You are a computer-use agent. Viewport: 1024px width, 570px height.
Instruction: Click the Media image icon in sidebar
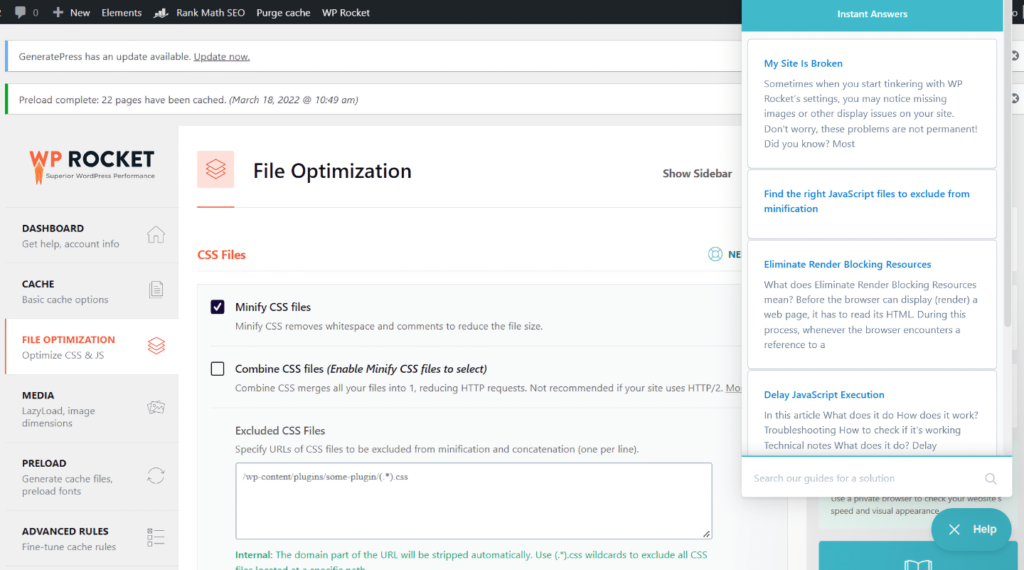(x=156, y=407)
